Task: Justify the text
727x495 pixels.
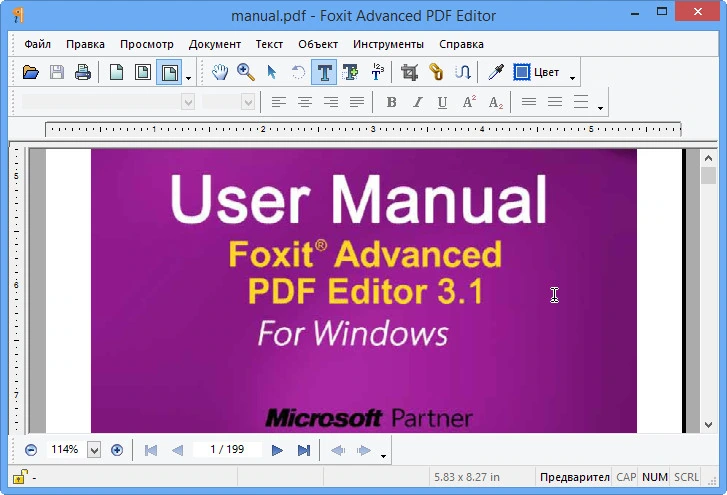Action: pos(357,102)
